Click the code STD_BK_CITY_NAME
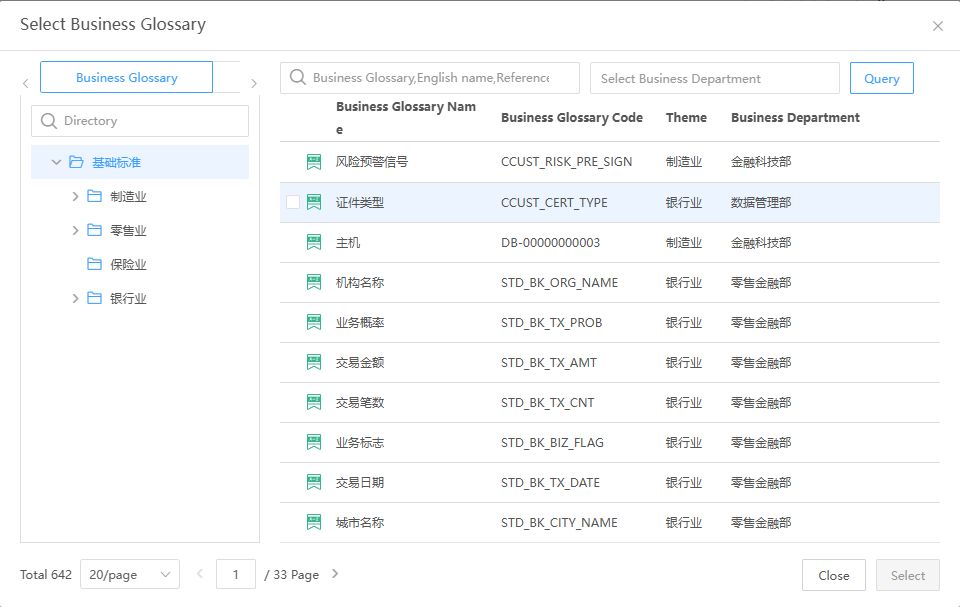960x607 pixels. (x=559, y=523)
